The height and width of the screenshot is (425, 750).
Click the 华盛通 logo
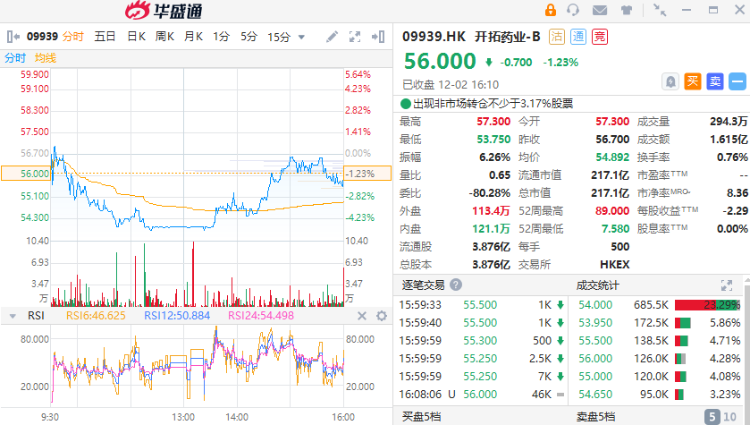click(164, 11)
